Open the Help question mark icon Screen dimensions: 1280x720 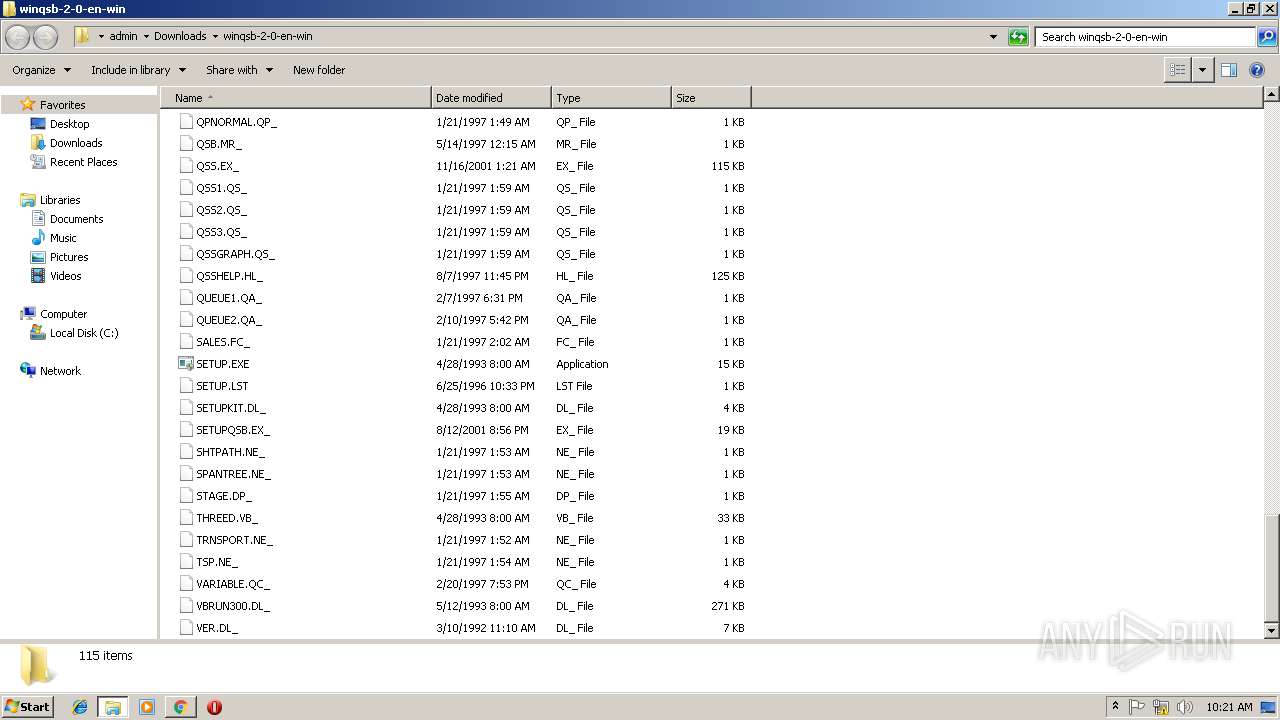1258,70
